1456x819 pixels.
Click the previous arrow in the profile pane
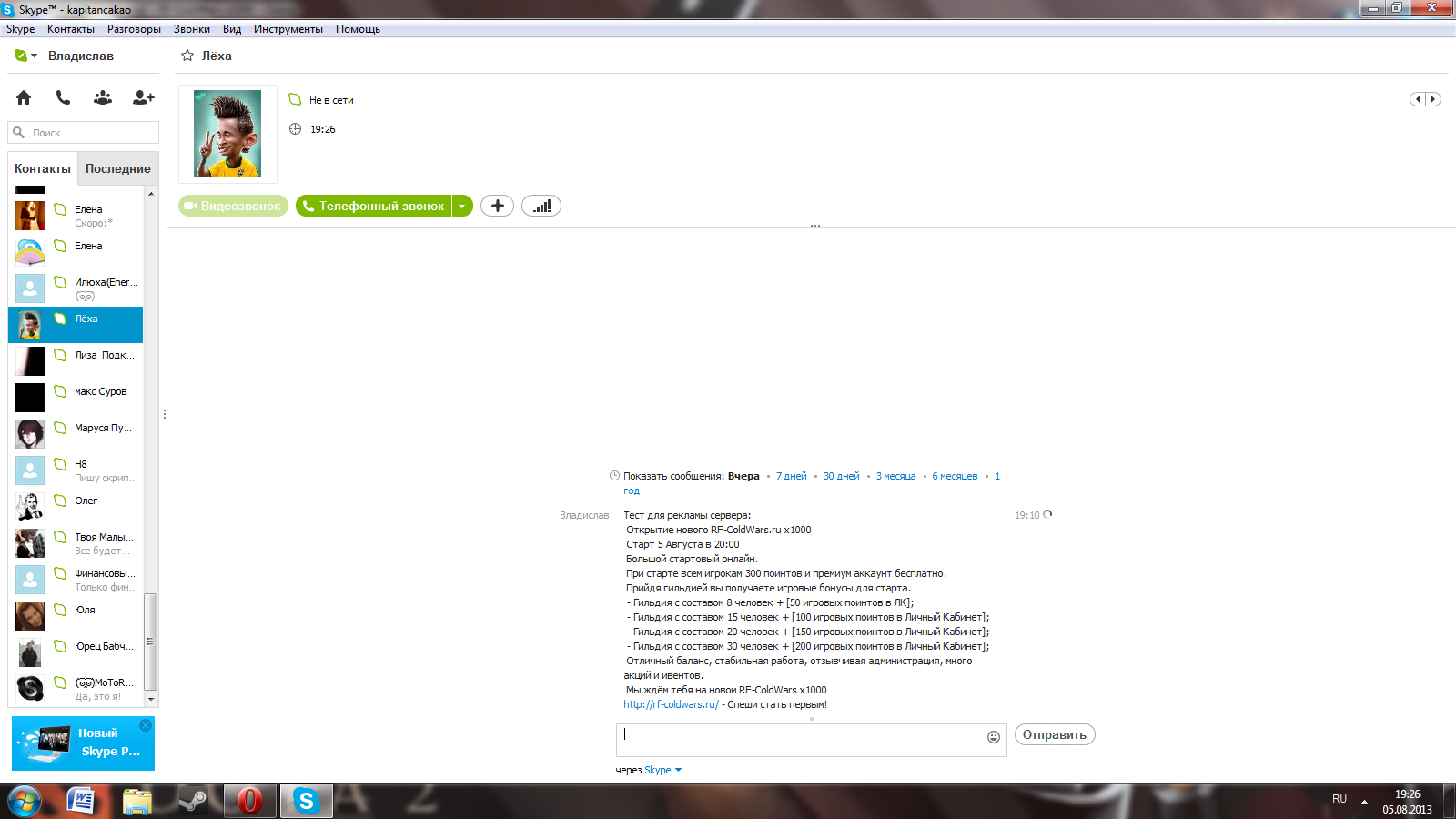coord(1418,99)
